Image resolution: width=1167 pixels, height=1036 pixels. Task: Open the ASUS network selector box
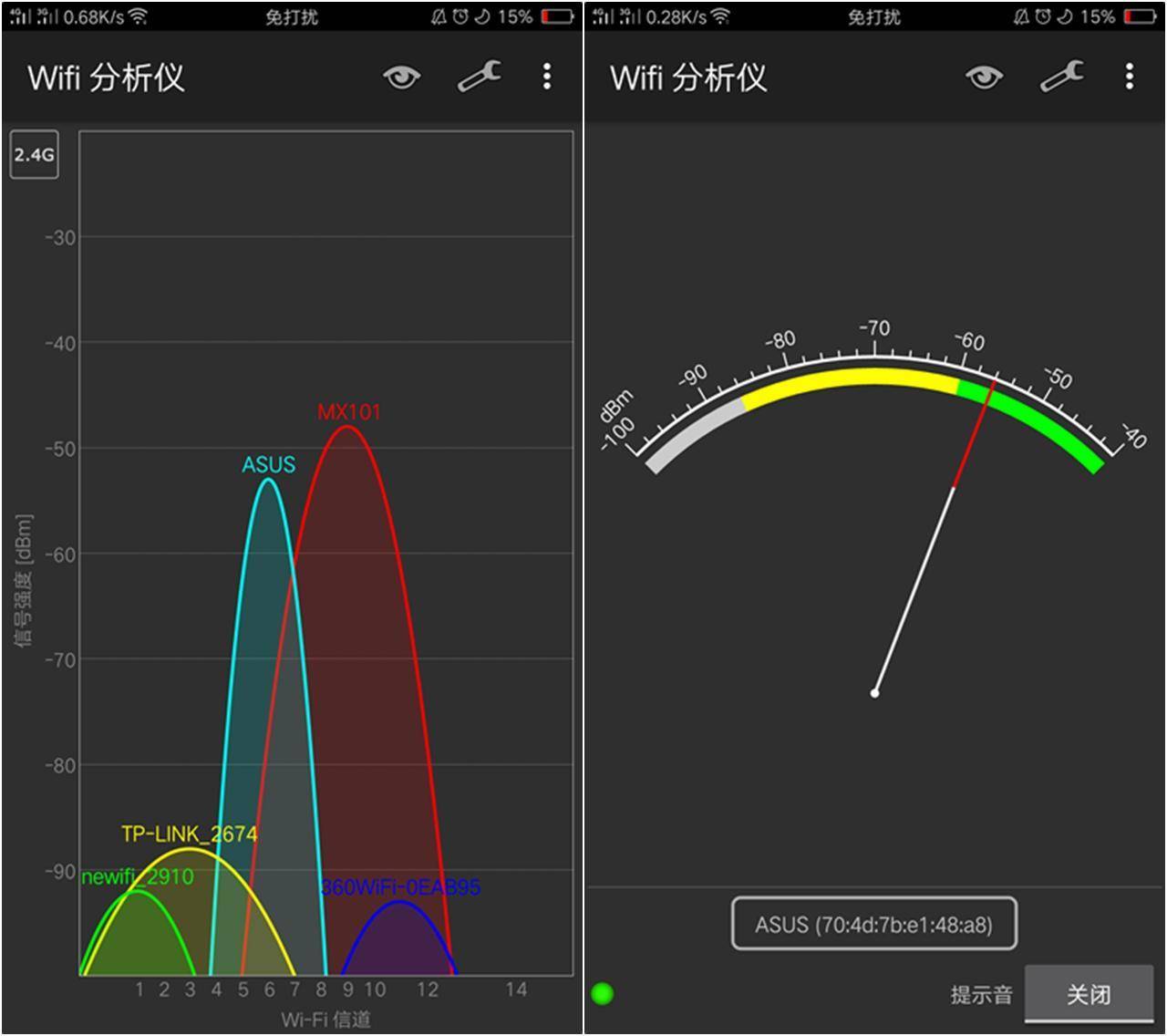(x=873, y=923)
